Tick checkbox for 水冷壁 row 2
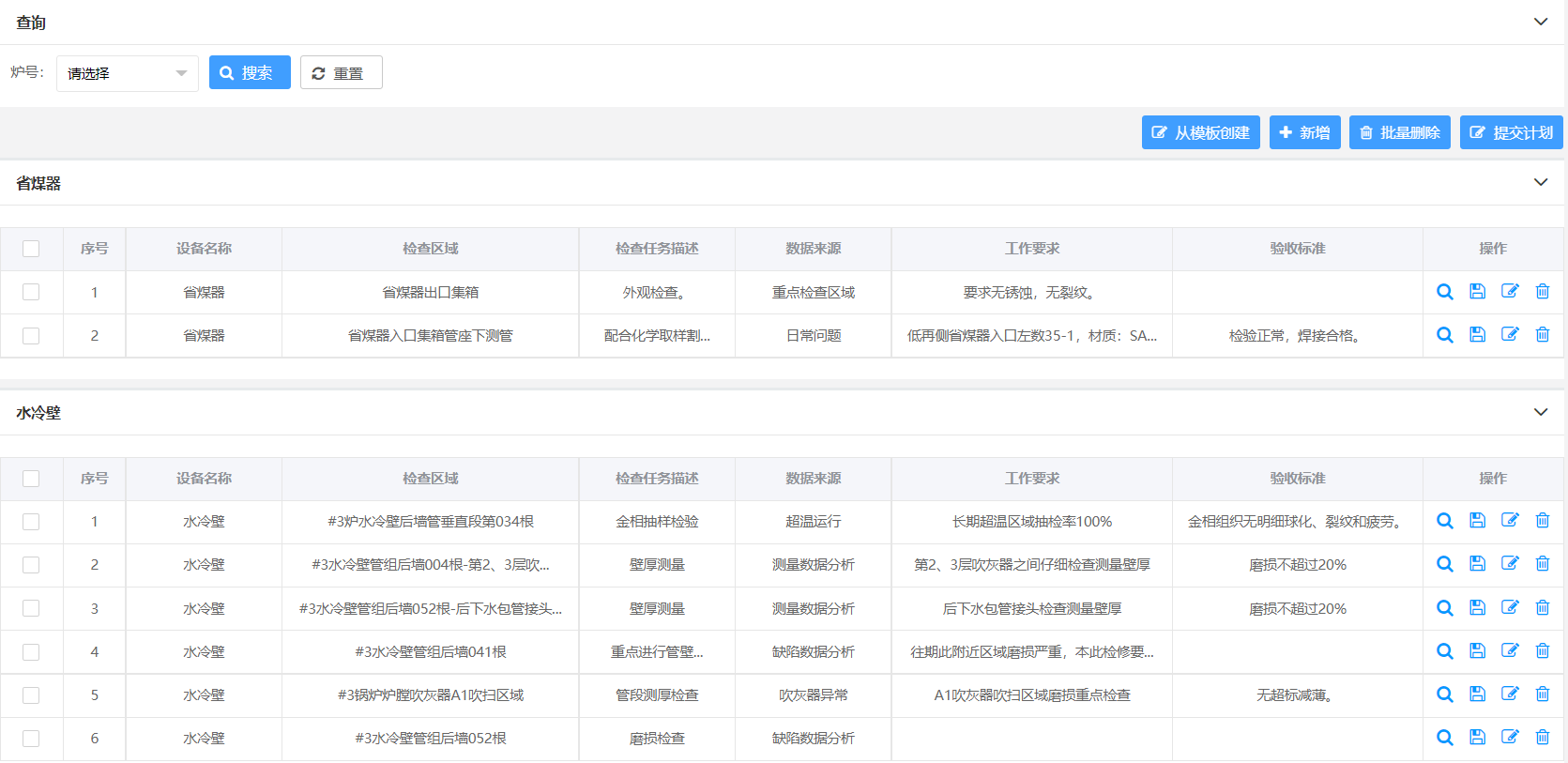 pyautogui.click(x=31, y=564)
